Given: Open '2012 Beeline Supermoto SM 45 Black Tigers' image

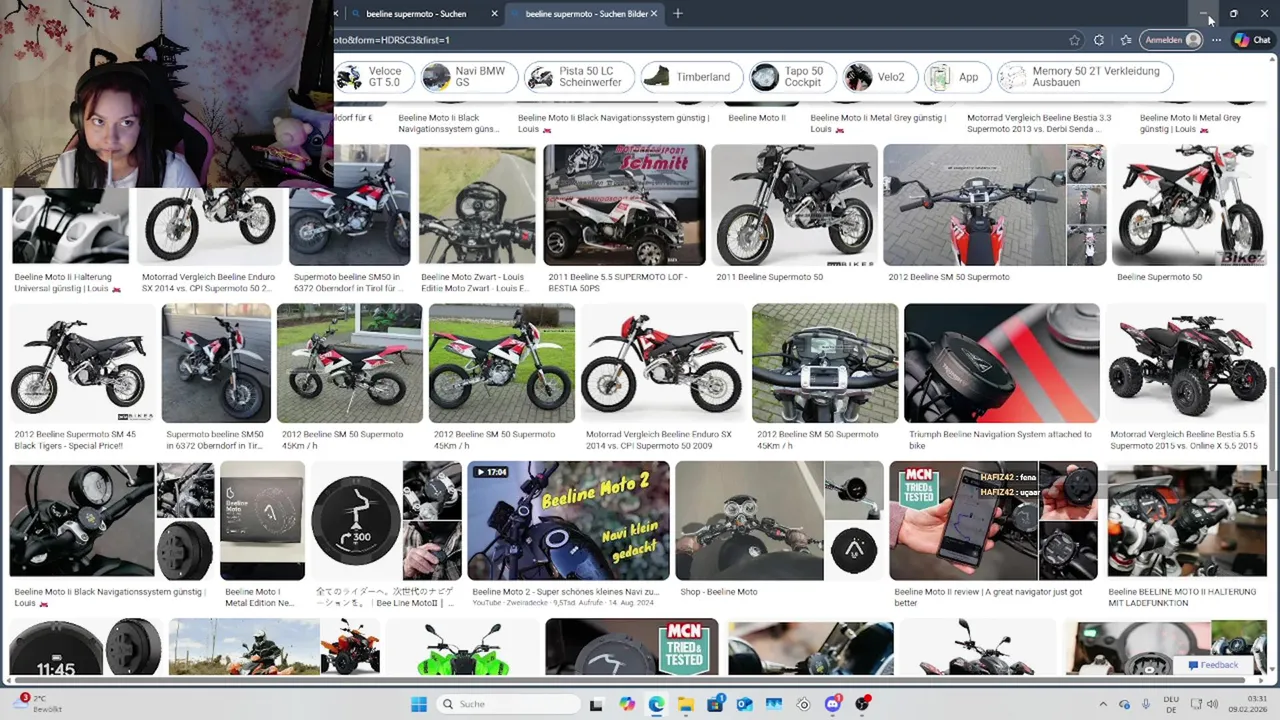Looking at the screenshot, I should coord(82,363).
